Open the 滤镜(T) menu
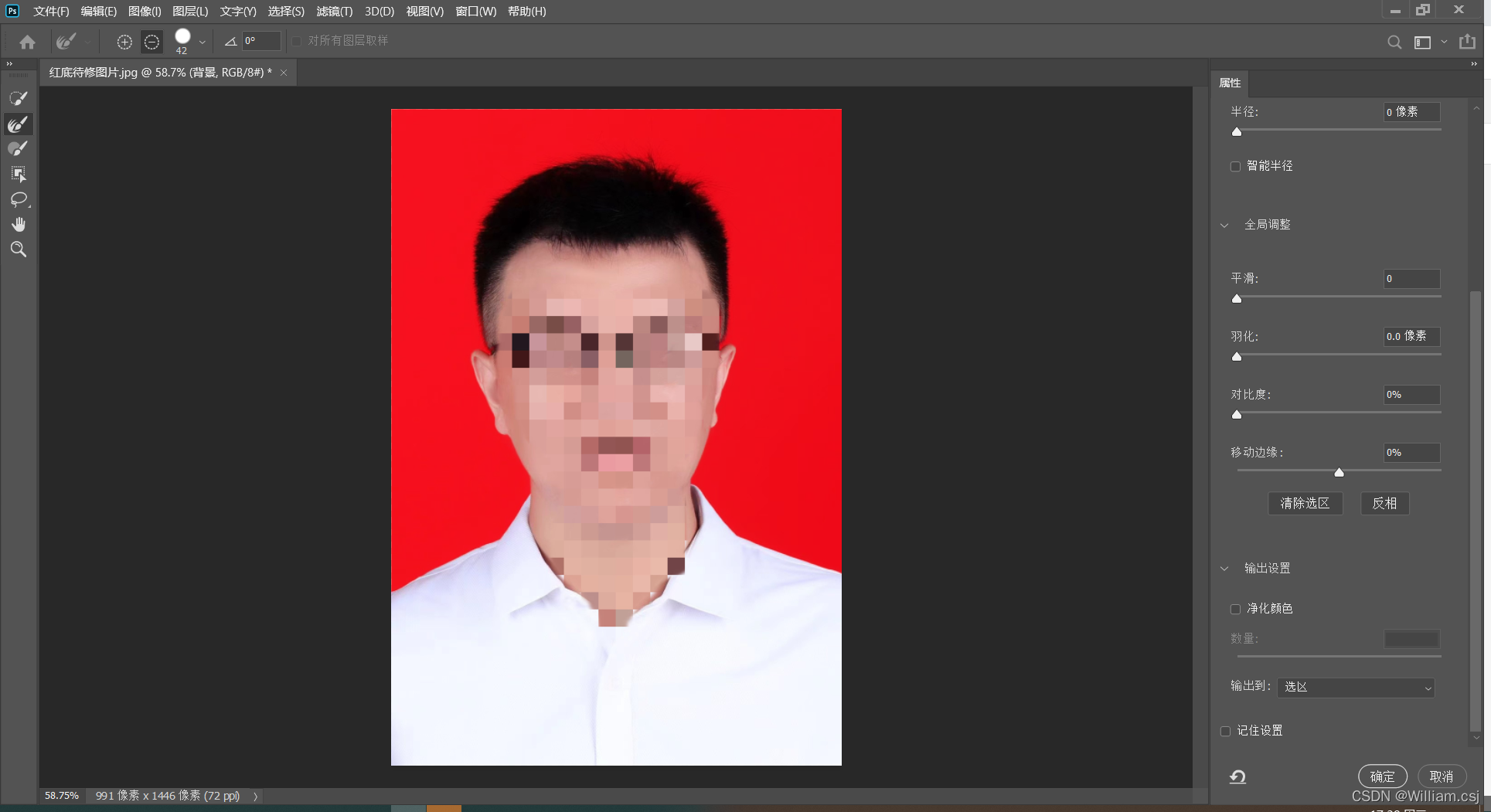 click(x=335, y=12)
